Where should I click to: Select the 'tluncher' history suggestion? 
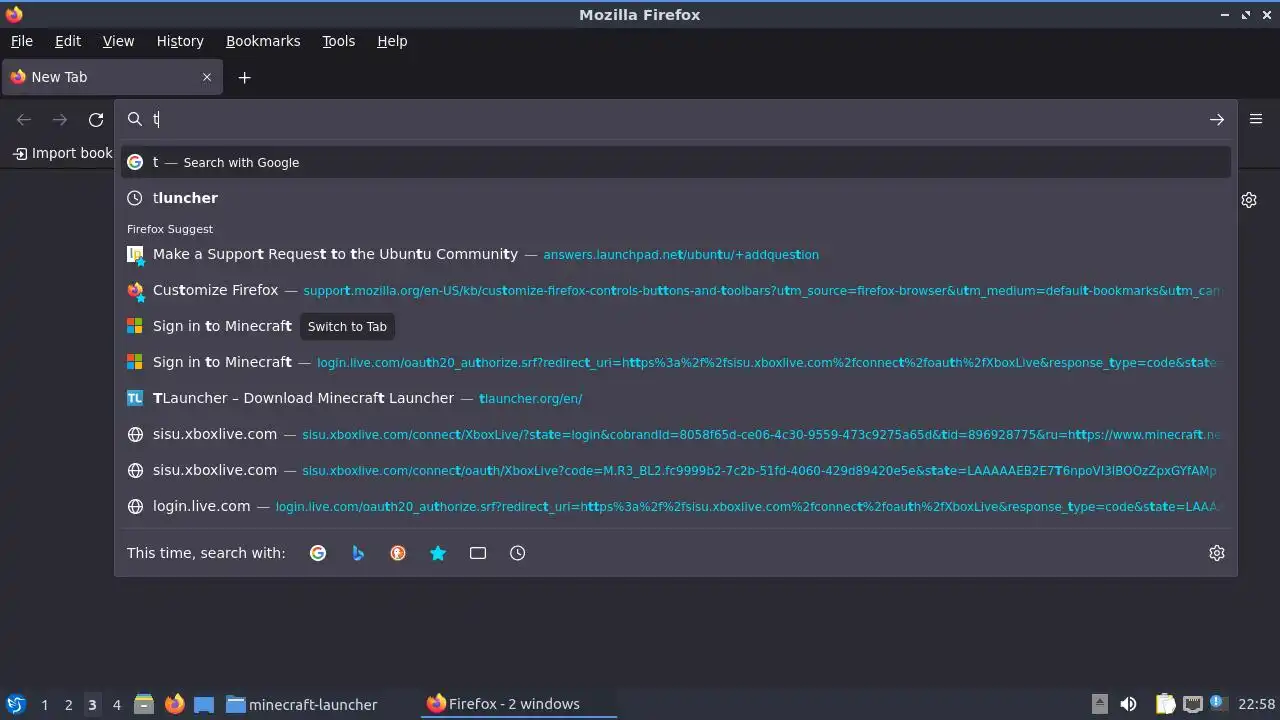[x=676, y=198]
